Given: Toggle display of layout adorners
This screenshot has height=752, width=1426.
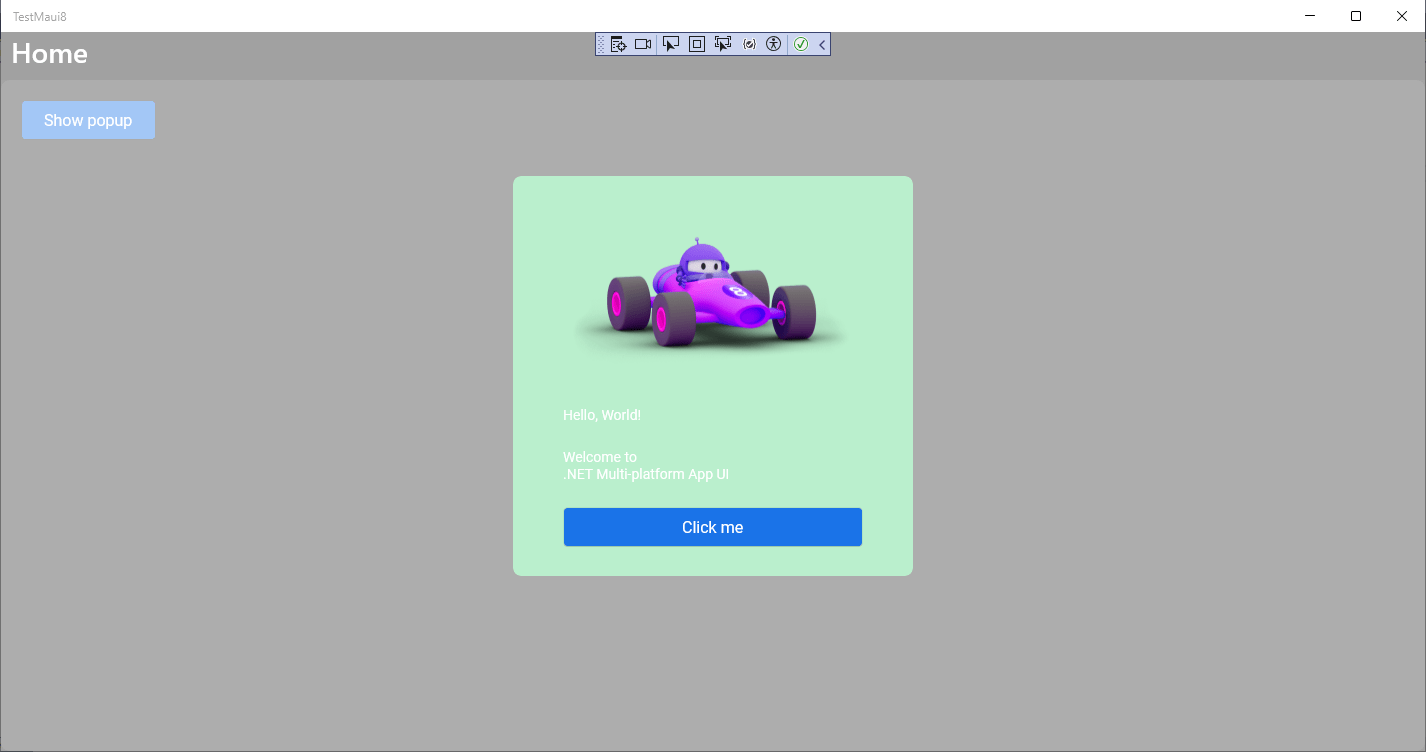Looking at the screenshot, I should tap(696, 44).
